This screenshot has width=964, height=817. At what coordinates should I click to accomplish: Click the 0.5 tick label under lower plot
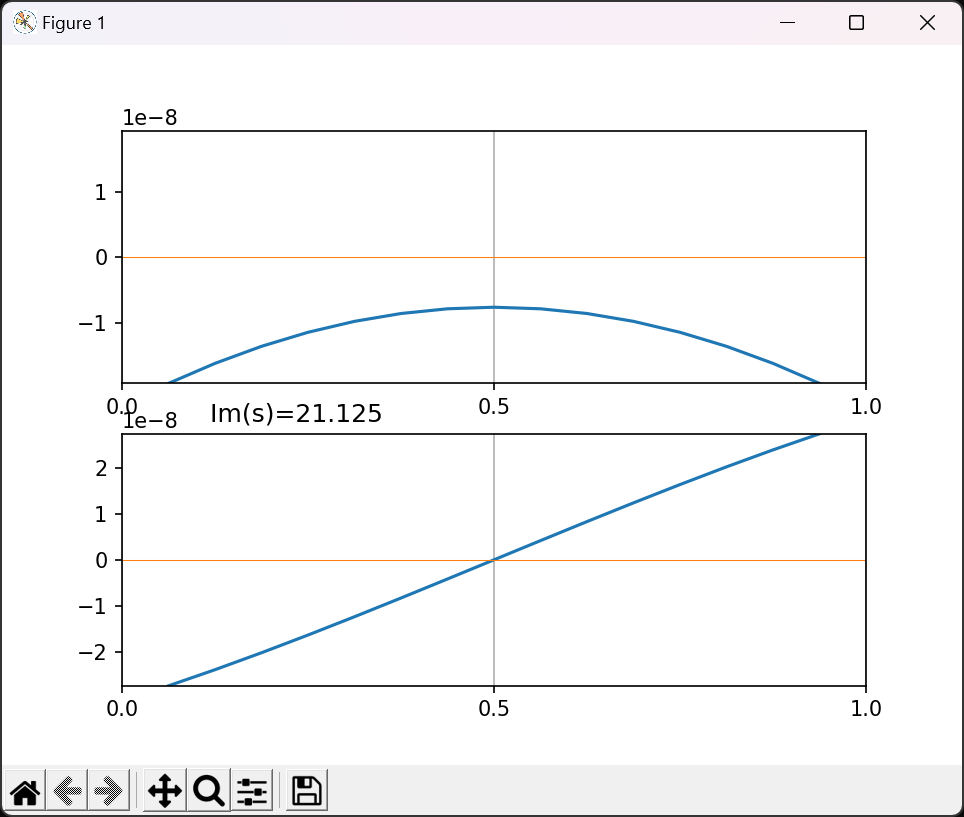click(494, 708)
